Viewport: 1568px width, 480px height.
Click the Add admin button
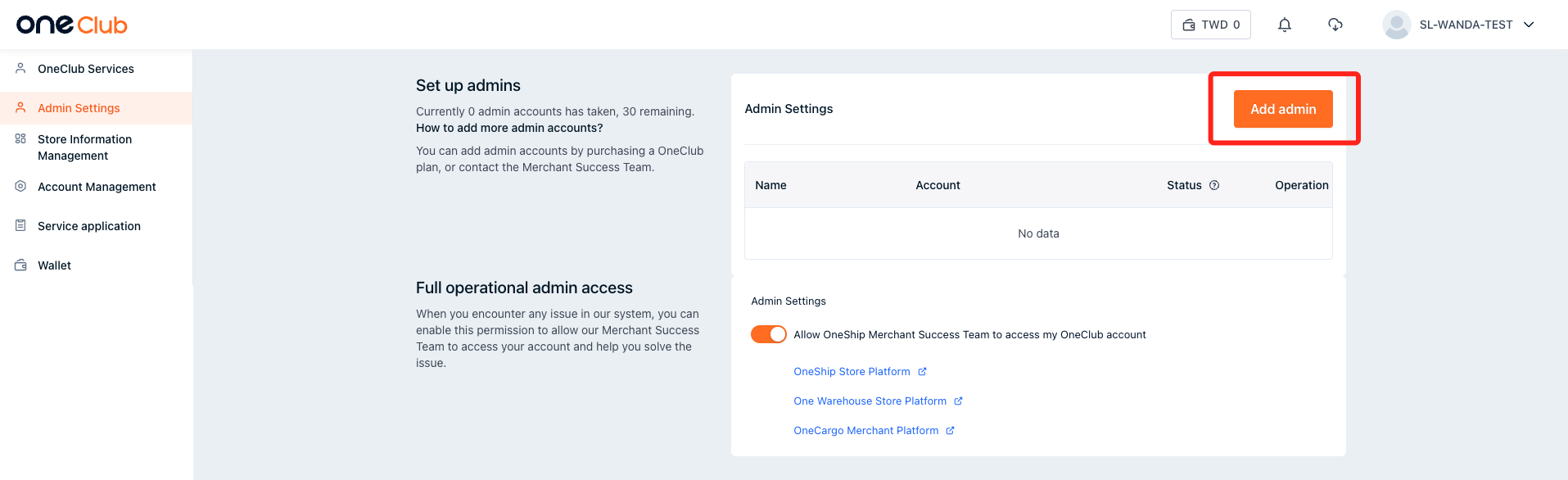[x=1282, y=109]
